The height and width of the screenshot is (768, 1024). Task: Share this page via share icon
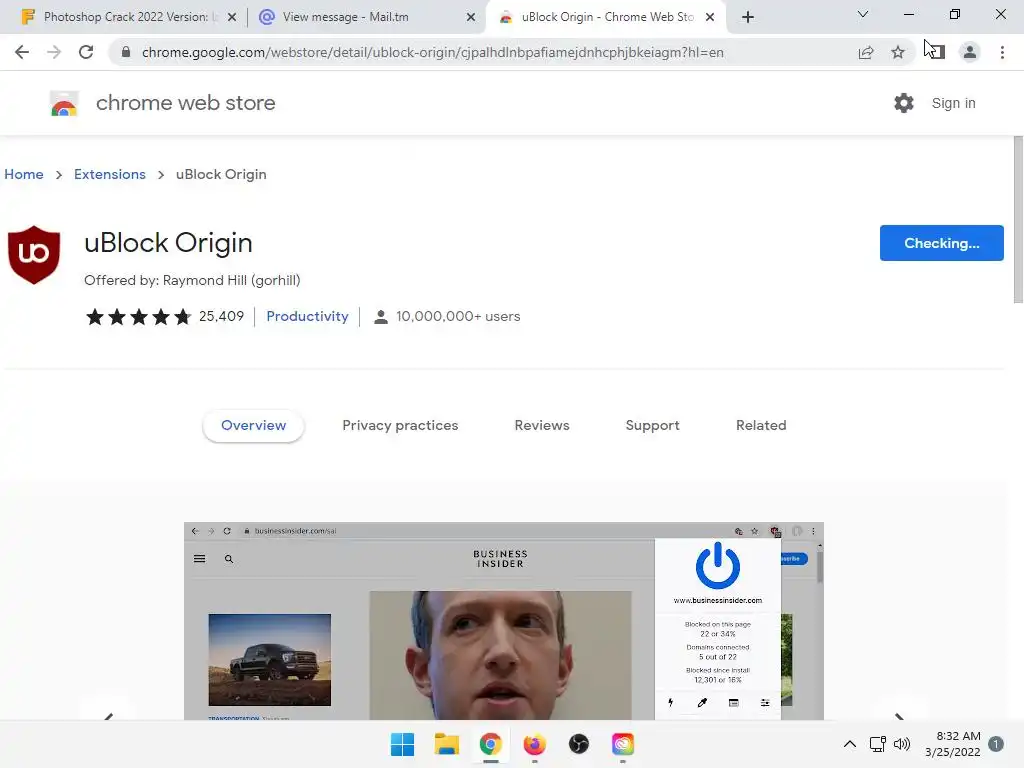866,52
